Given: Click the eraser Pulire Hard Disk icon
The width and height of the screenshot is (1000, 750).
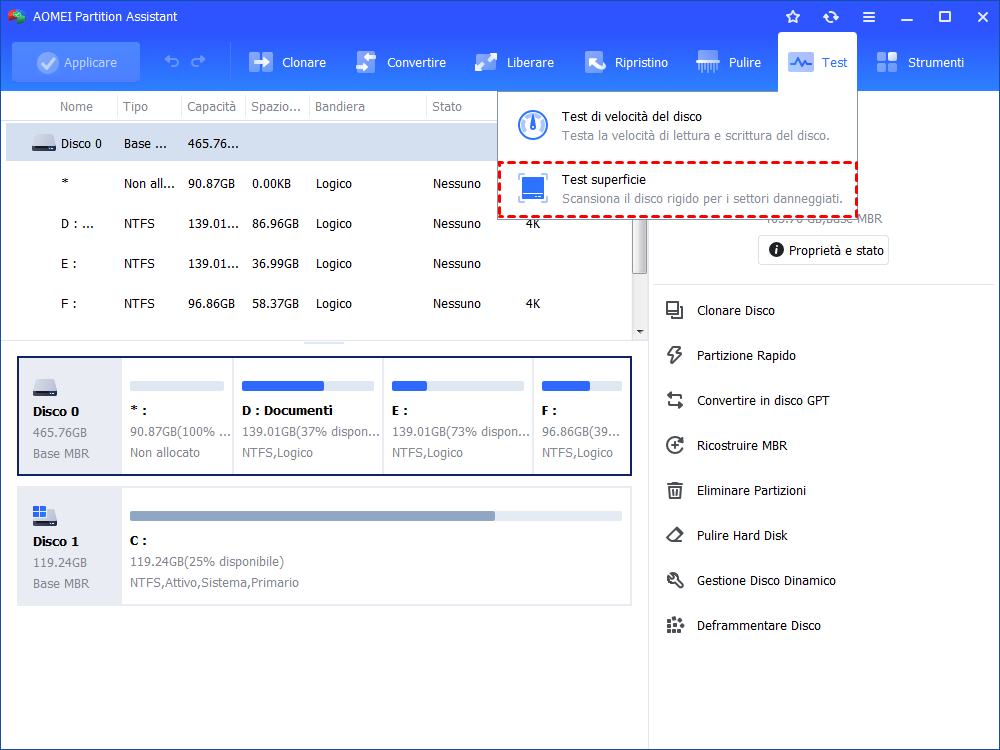Looking at the screenshot, I should click(x=674, y=534).
